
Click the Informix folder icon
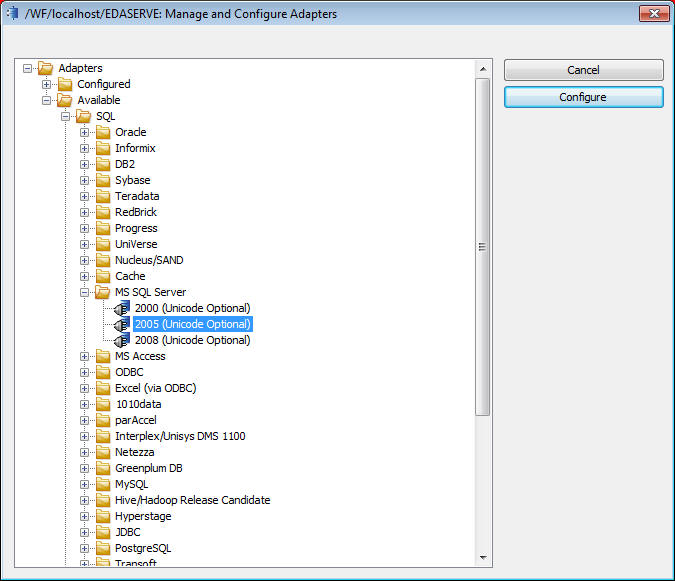click(x=103, y=148)
